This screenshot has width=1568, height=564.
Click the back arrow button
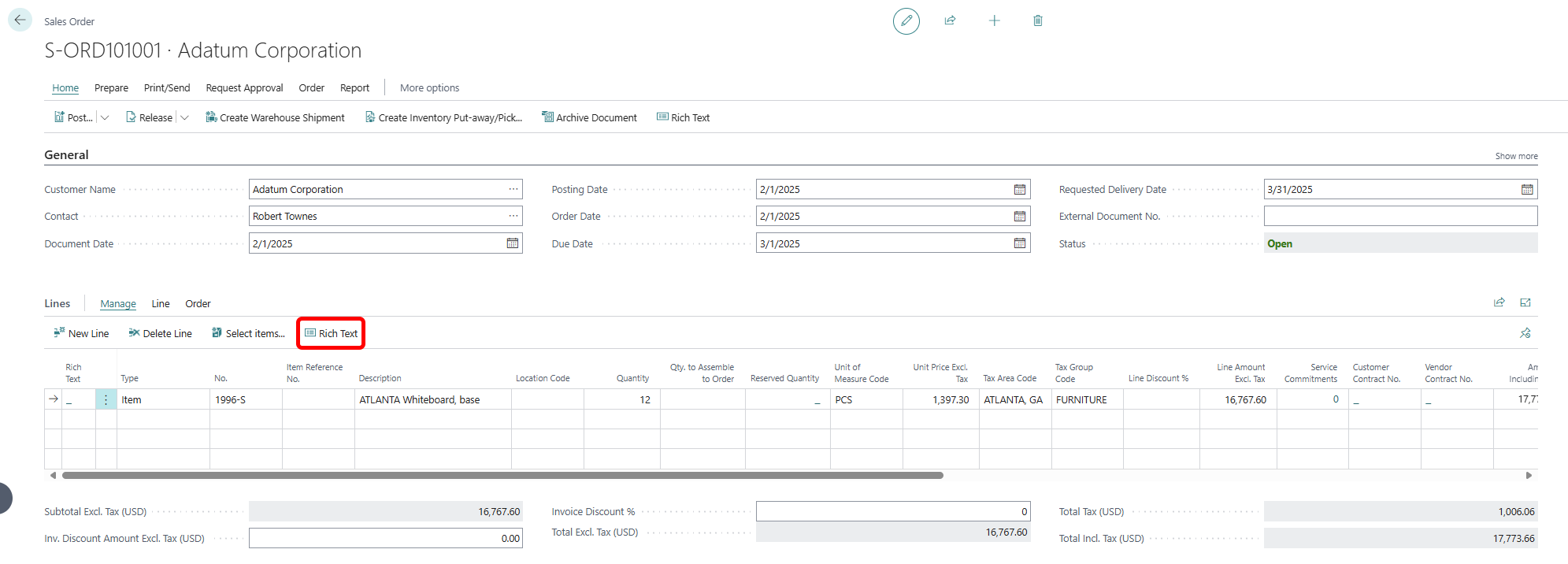pos(20,20)
